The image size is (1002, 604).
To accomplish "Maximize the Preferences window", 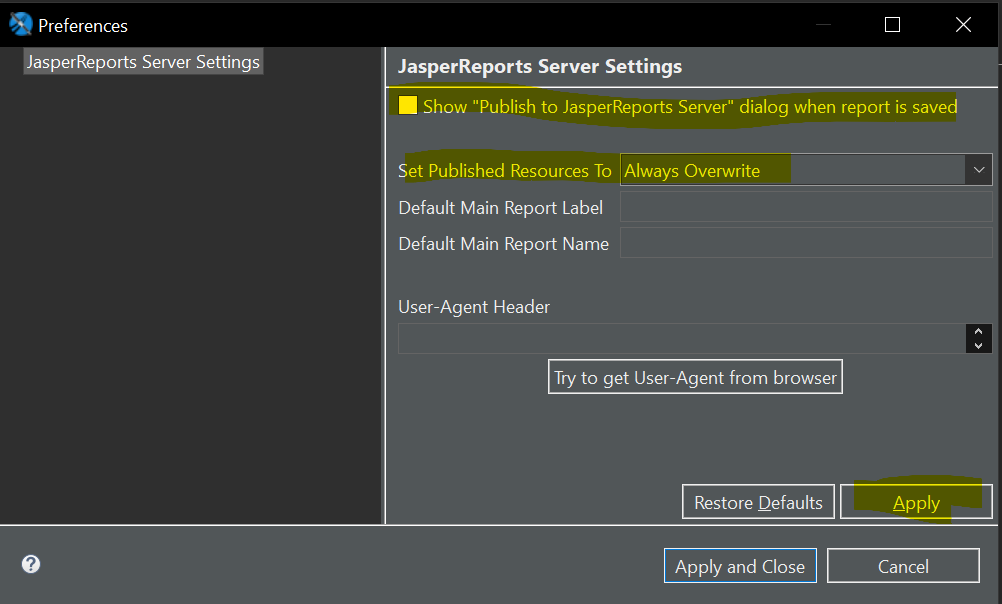I will coord(892,25).
